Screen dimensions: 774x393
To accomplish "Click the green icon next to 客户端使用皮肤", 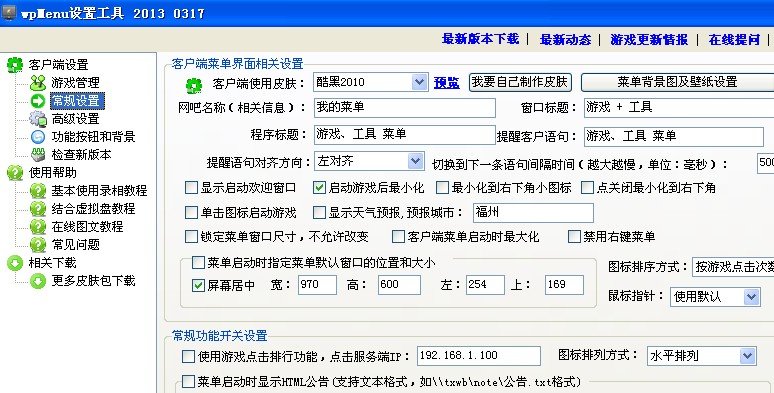I will click(194, 85).
